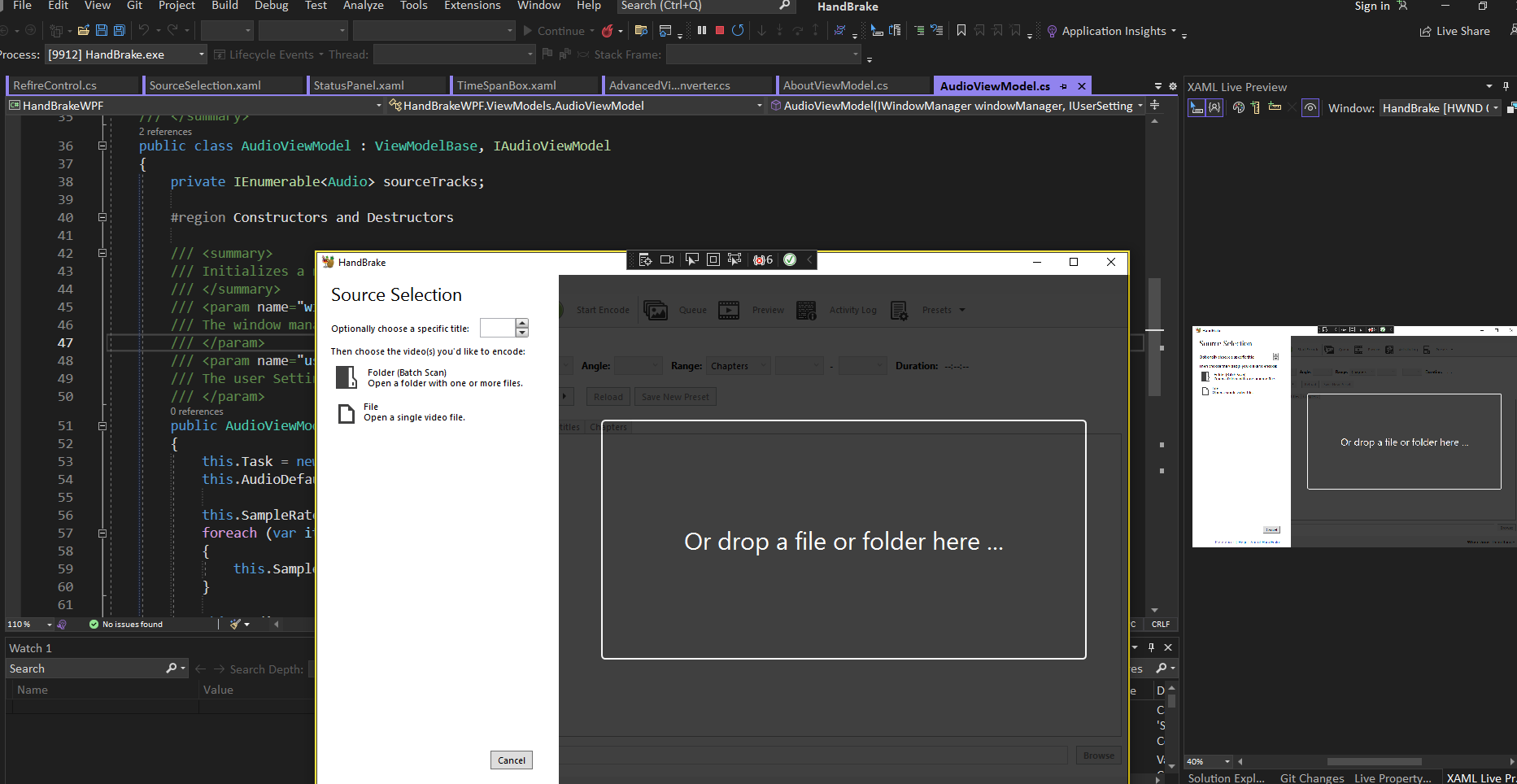The image size is (1517, 784).
Task: Open the Git Changes panel tab
Action: [x=1312, y=778]
